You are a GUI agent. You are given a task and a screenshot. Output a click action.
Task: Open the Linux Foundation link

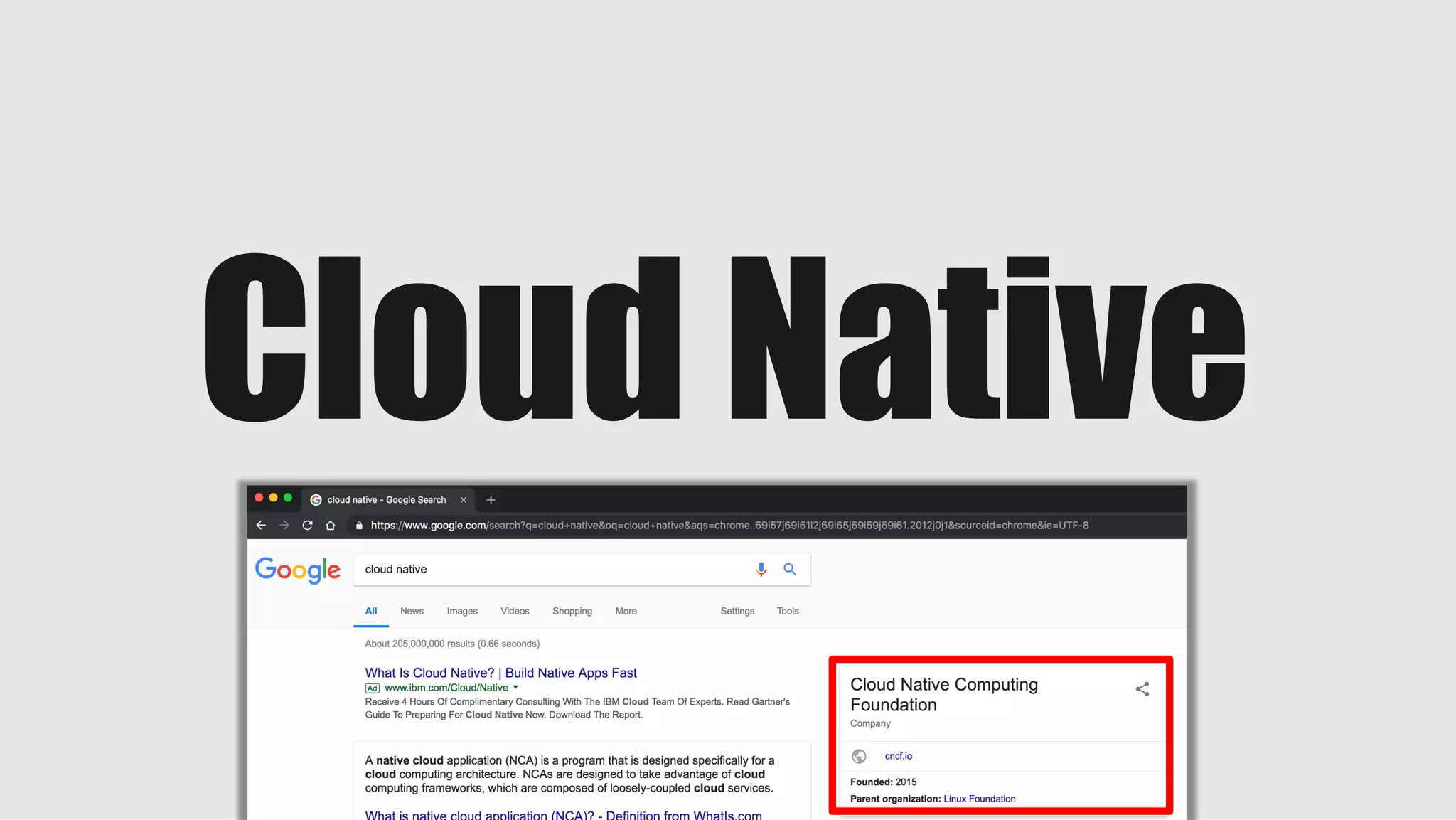tap(979, 799)
